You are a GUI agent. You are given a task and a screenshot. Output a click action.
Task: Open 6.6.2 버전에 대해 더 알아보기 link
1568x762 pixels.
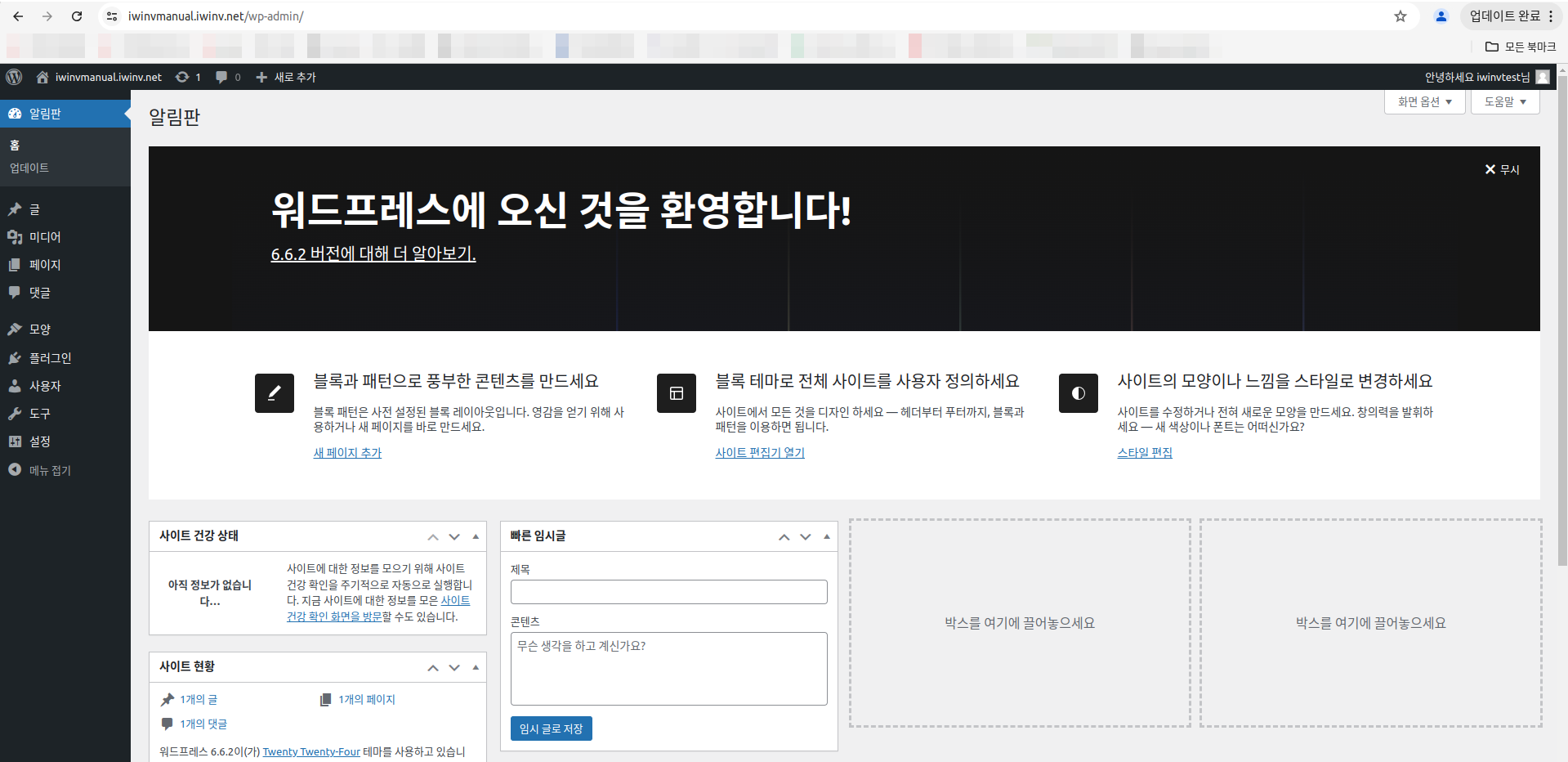pyautogui.click(x=373, y=253)
